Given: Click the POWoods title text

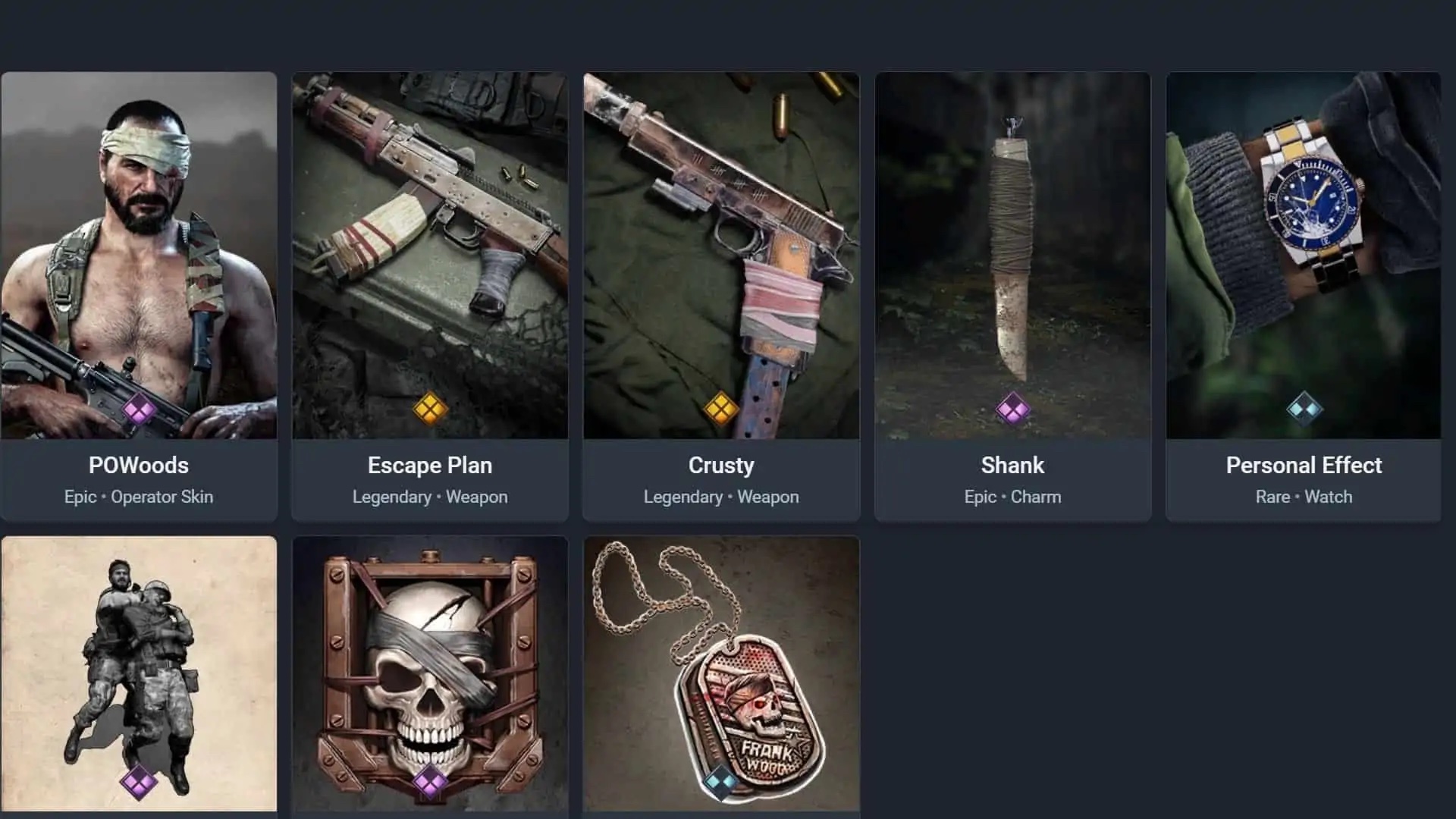Looking at the screenshot, I should pyautogui.click(x=139, y=465).
